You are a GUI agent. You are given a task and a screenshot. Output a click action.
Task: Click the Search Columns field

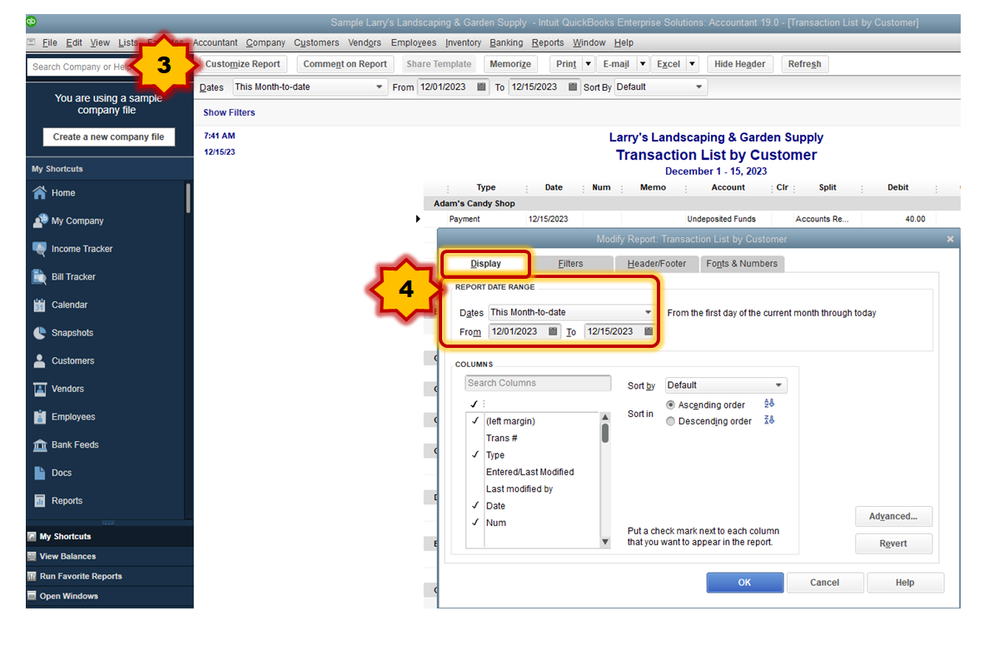pos(538,383)
